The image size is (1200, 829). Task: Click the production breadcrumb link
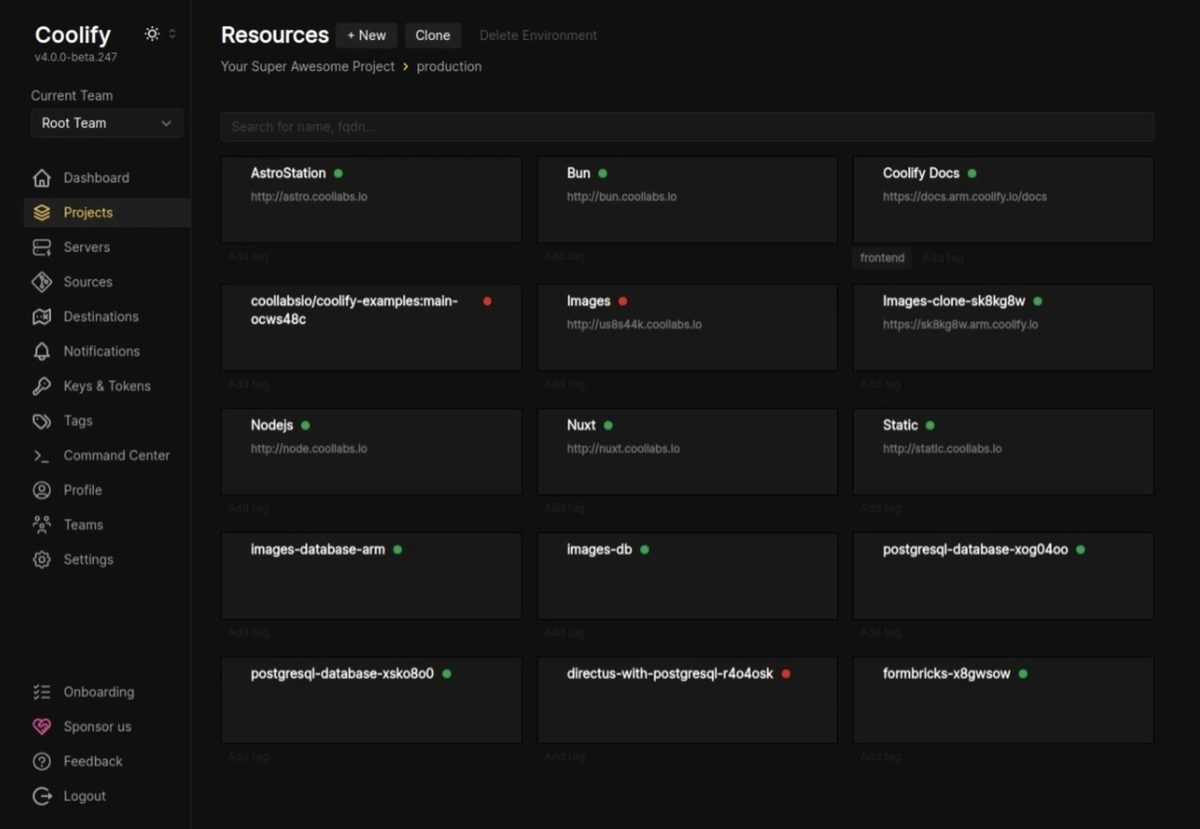(449, 66)
